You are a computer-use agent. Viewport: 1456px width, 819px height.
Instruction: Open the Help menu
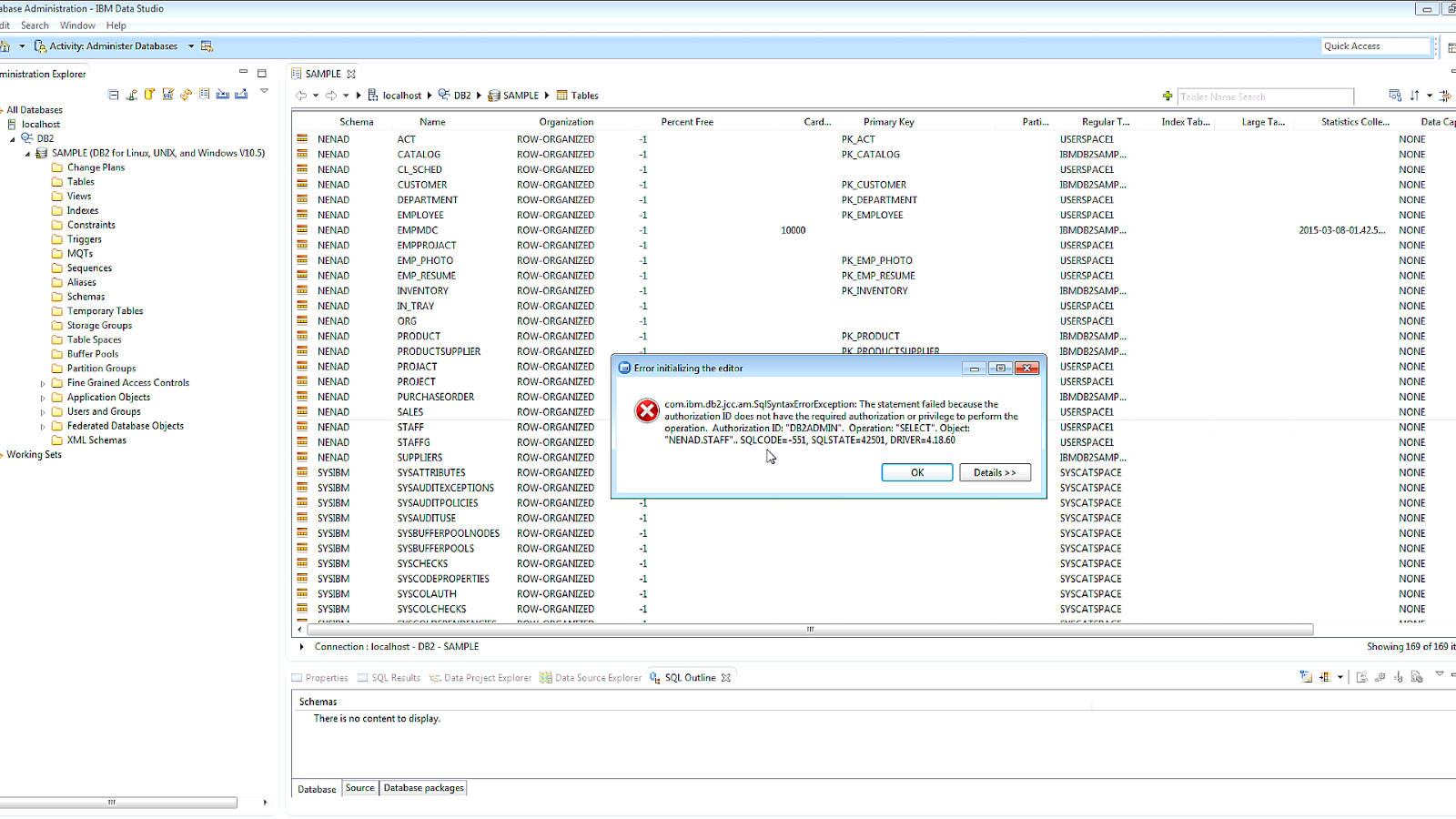pyautogui.click(x=116, y=25)
